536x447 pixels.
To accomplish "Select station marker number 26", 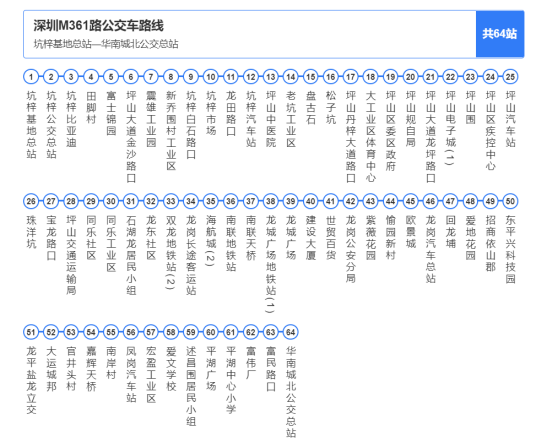I will [31, 201].
